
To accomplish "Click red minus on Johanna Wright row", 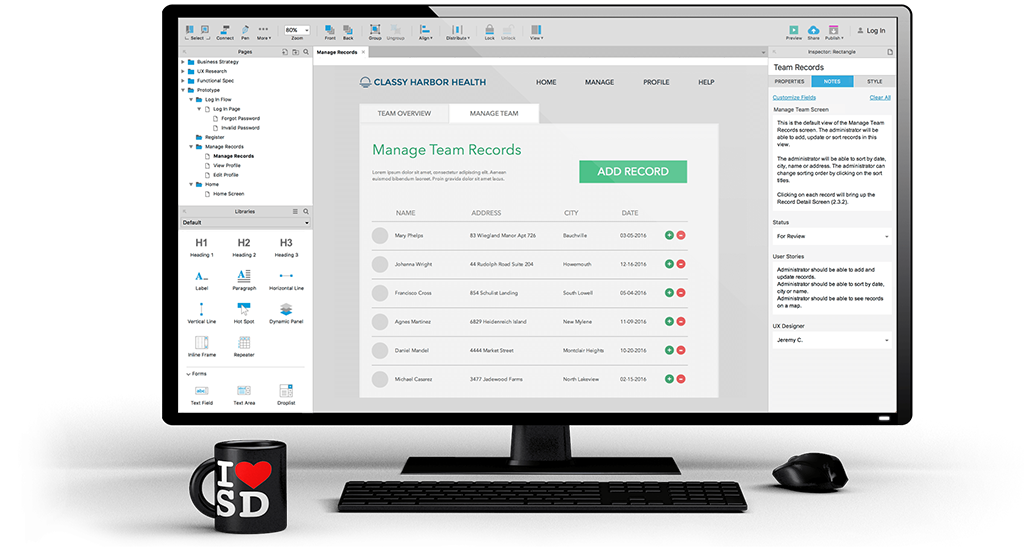I will point(681,264).
